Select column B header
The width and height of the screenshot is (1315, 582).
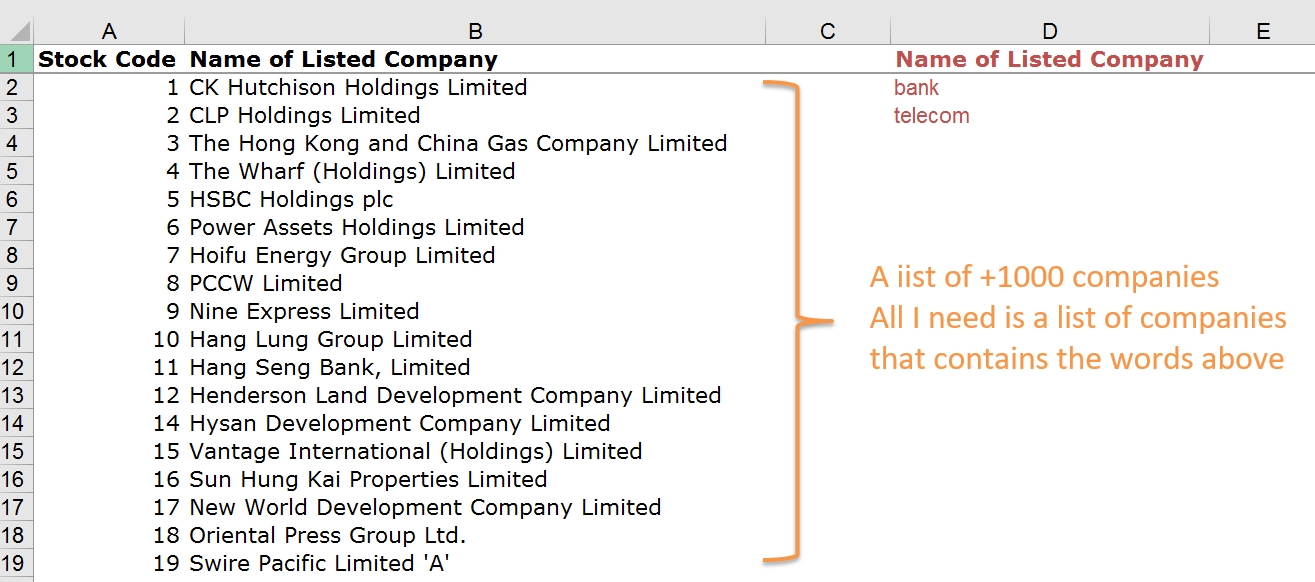pos(475,31)
